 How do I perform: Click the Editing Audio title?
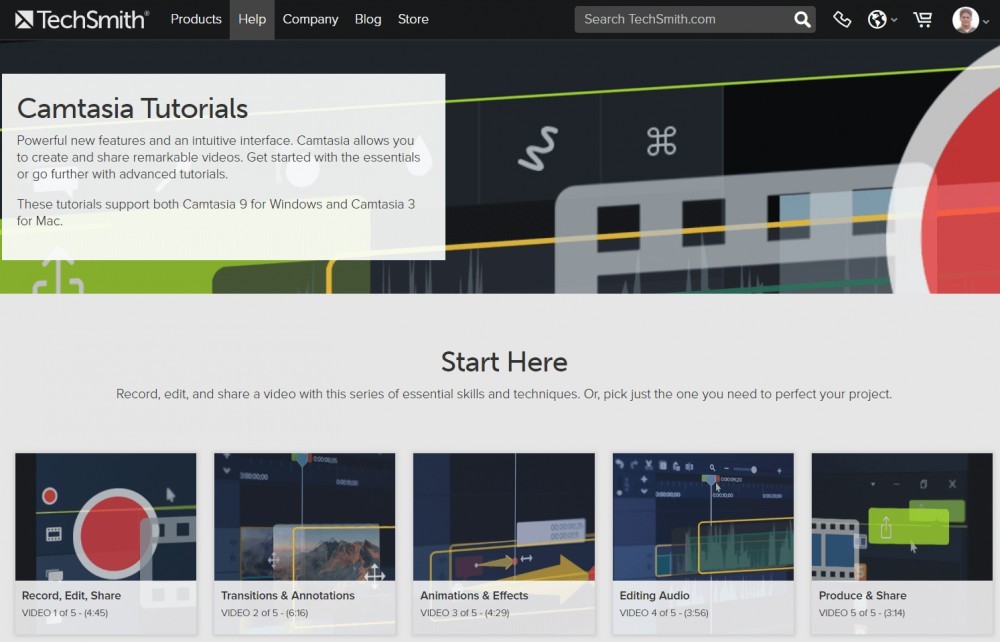(x=654, y=595)
